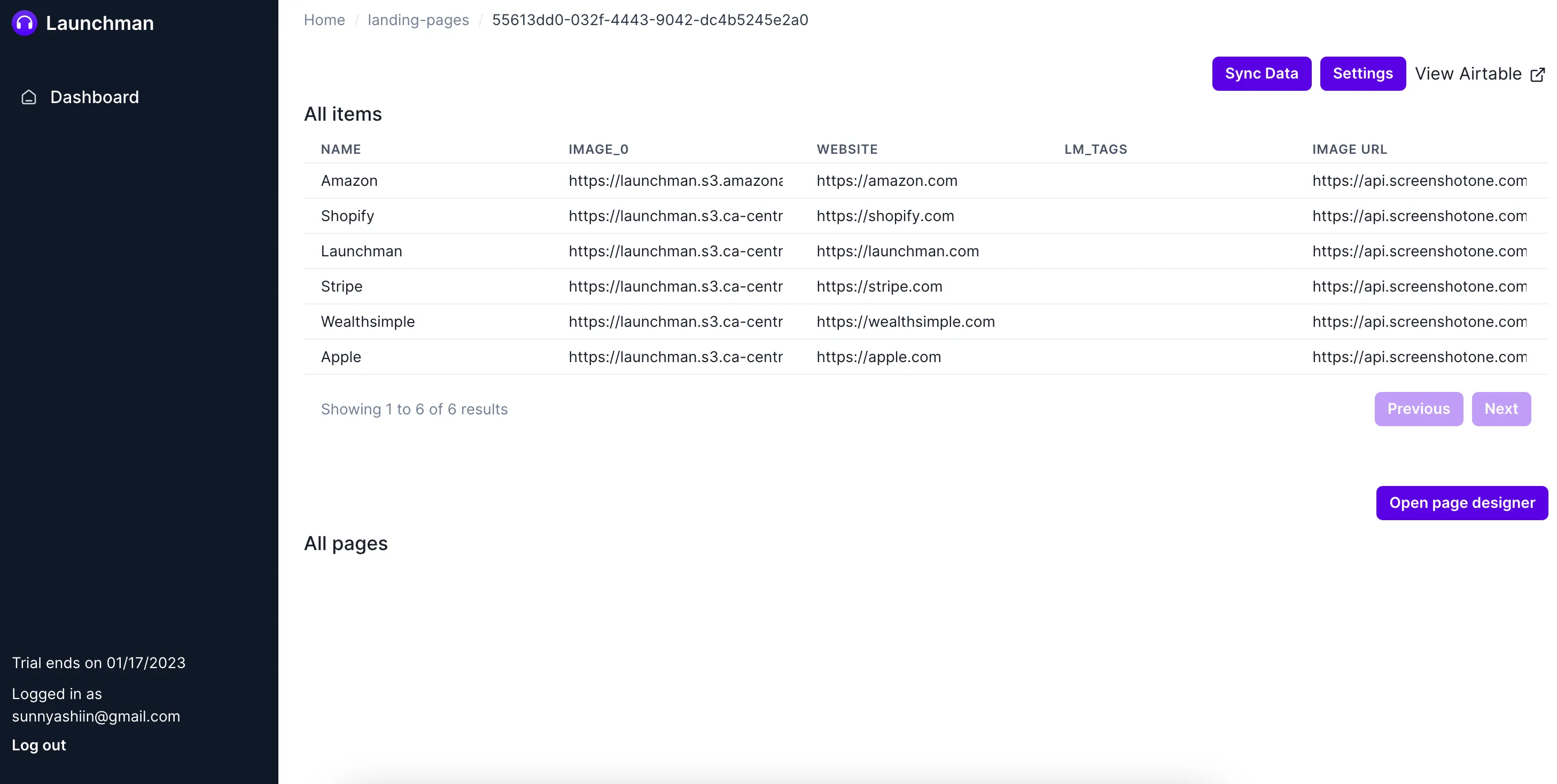This screenshot has height=784, width=1557.
Task: Navigate to Home breadcrumb icon
Action: [x=324, y=19]
